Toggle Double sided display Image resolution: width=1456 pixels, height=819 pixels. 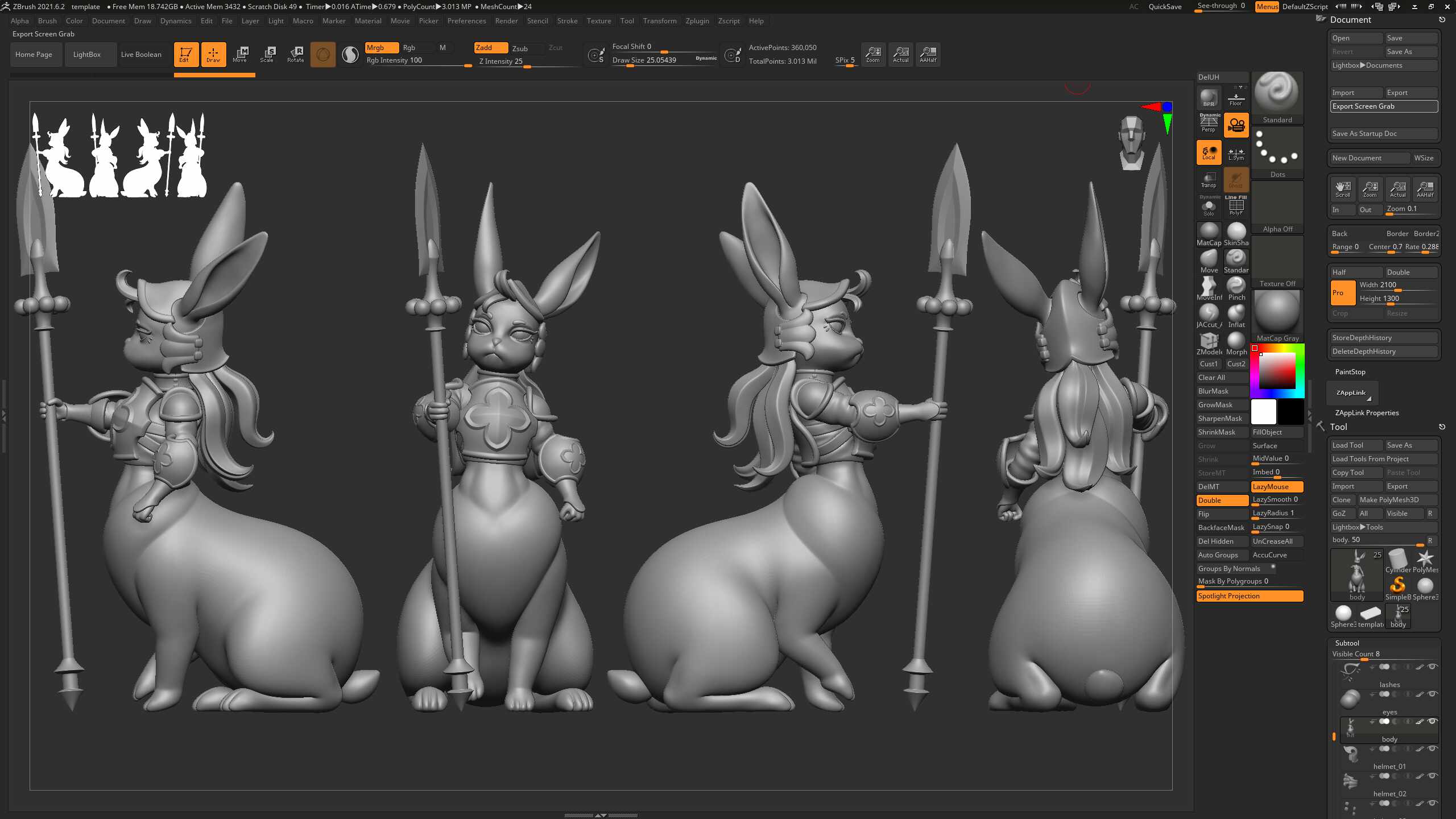point(1222,500)
